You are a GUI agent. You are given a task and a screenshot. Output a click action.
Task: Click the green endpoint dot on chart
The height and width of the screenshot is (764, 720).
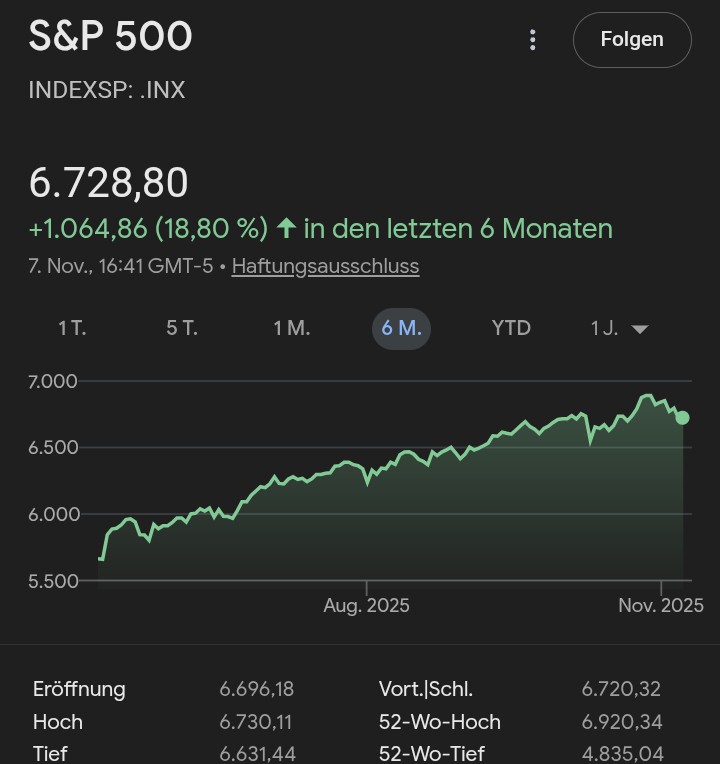tap(682, 417)
